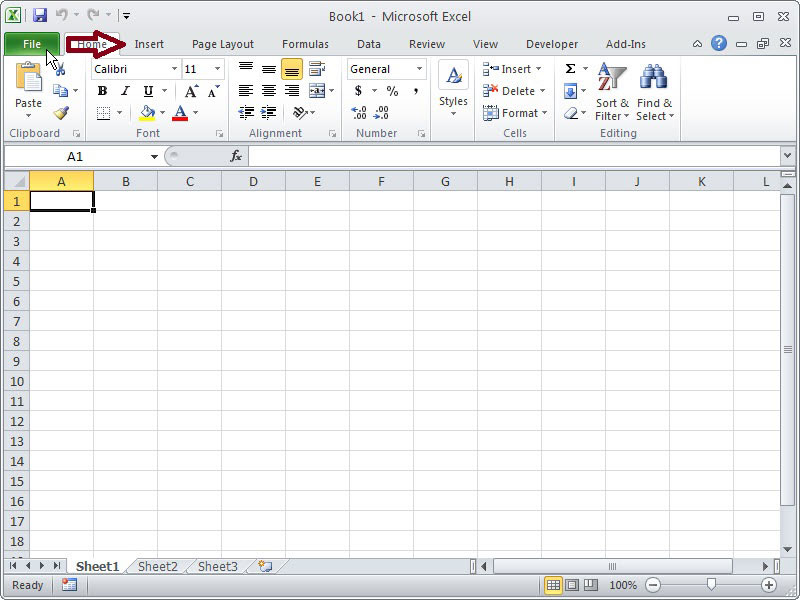The image size is (800, 600).
Task: Toggle Bold formatting
Action: point(102,91)
